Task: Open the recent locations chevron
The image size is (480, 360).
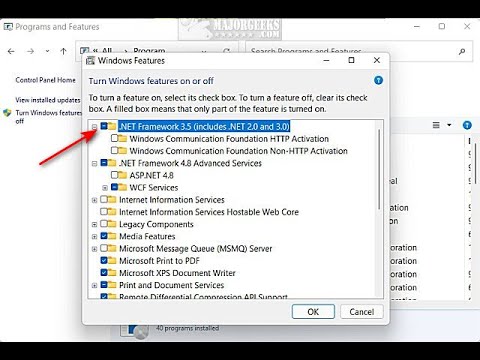Action: [47, 51]
